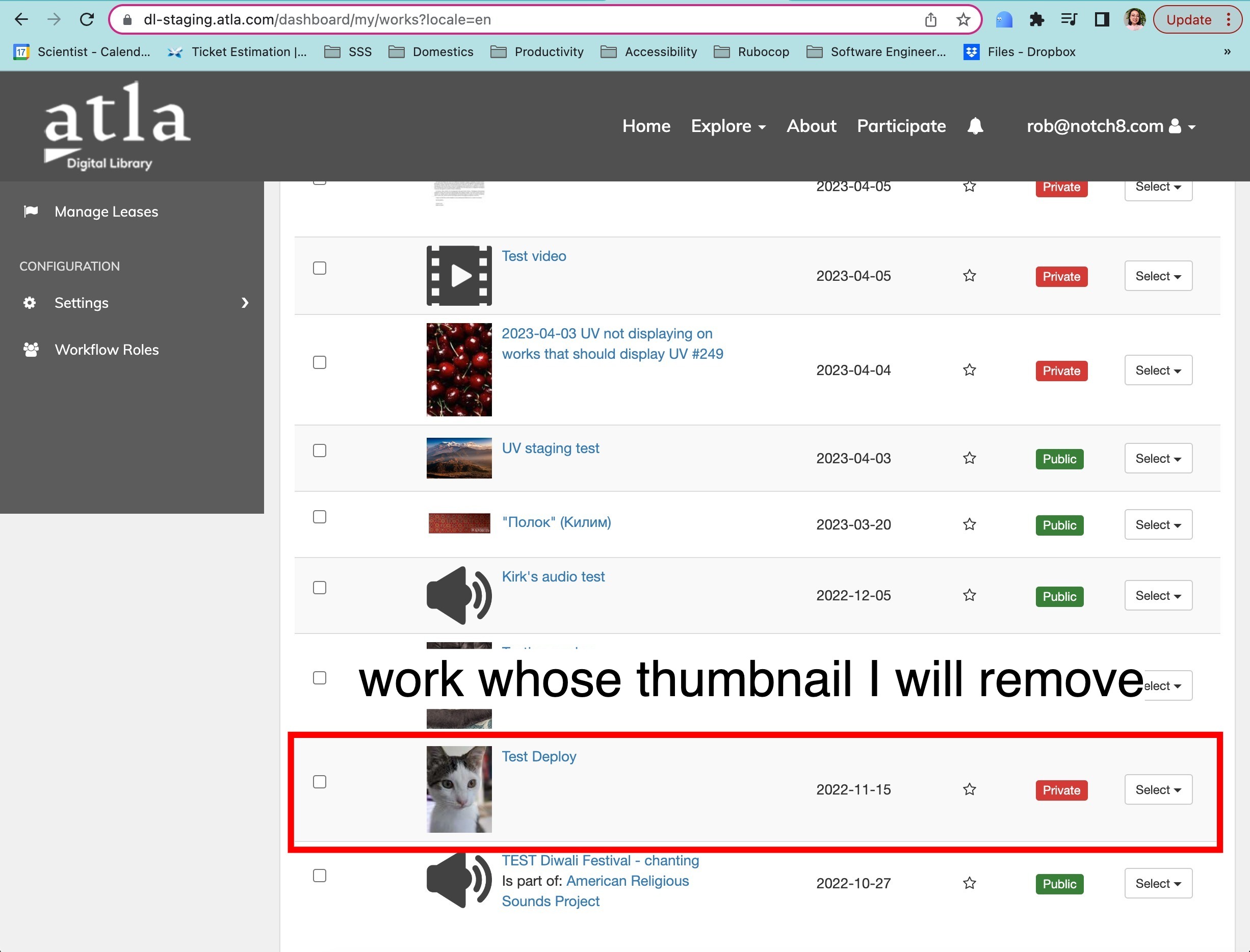Tick the Kirk's audio test checkbox

[320, 588]
